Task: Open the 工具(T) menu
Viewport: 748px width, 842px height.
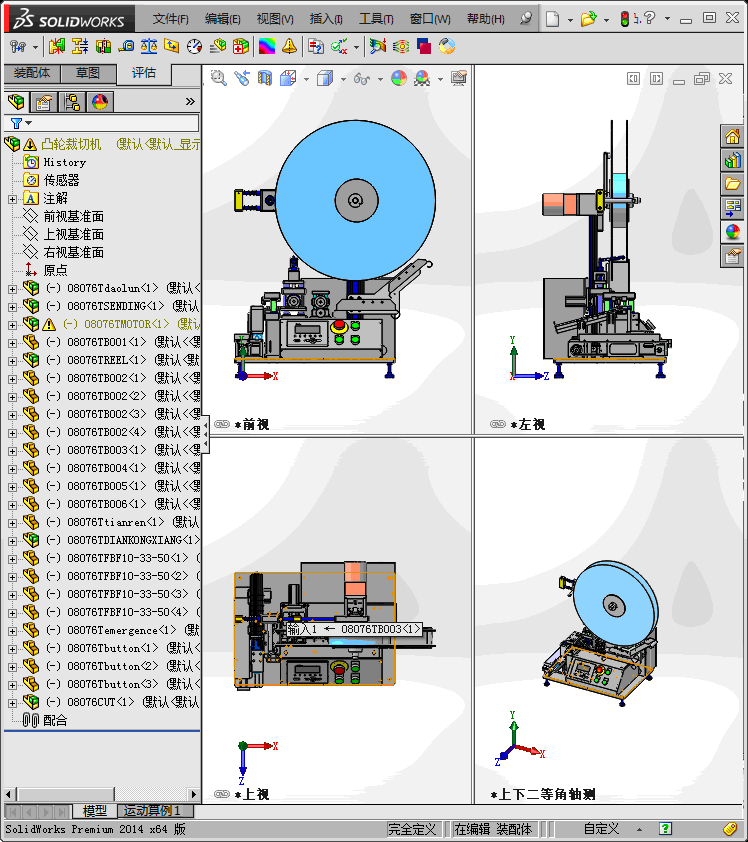Action: coord(376,19)
